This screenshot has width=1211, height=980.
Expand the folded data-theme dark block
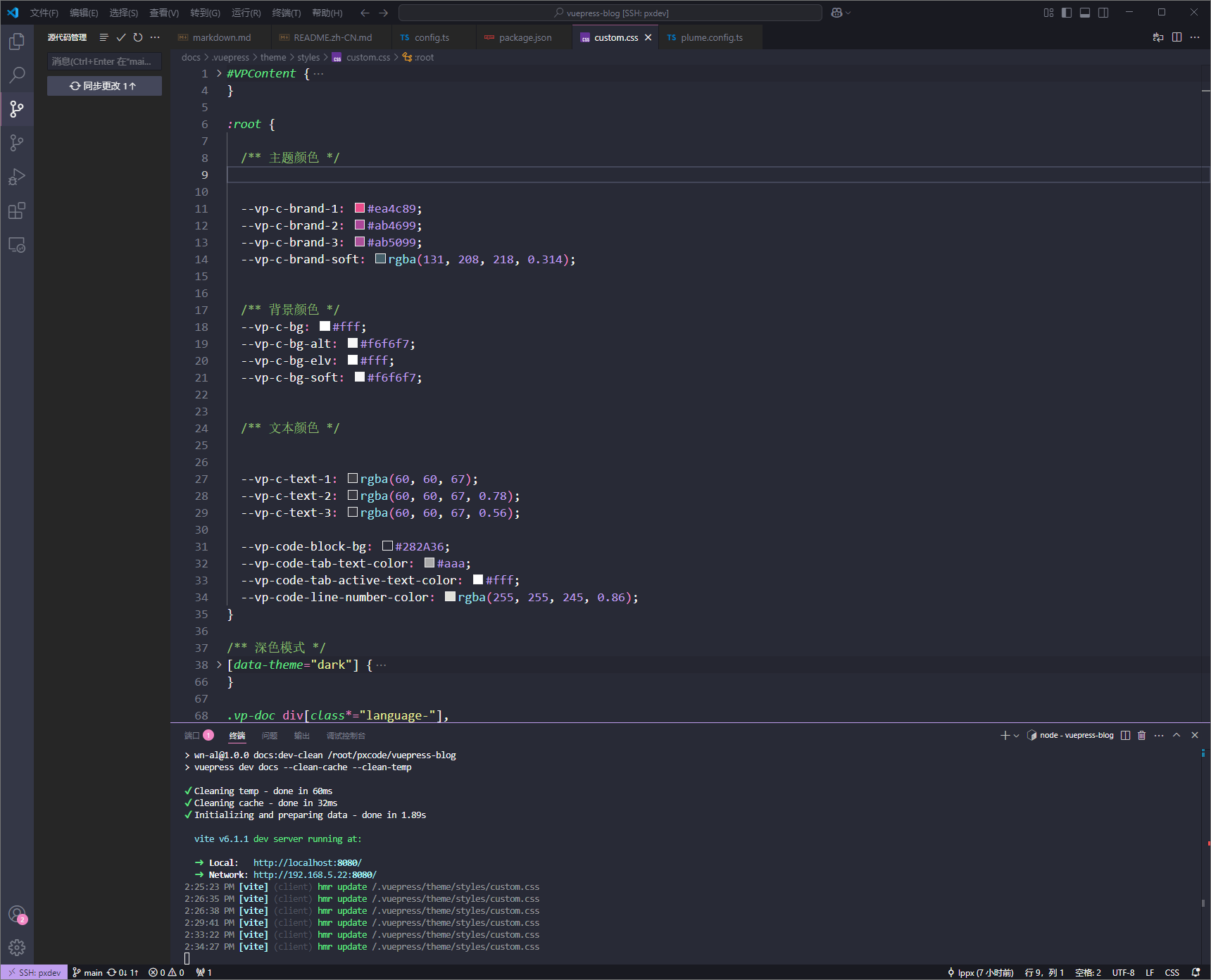click(219, 665)
